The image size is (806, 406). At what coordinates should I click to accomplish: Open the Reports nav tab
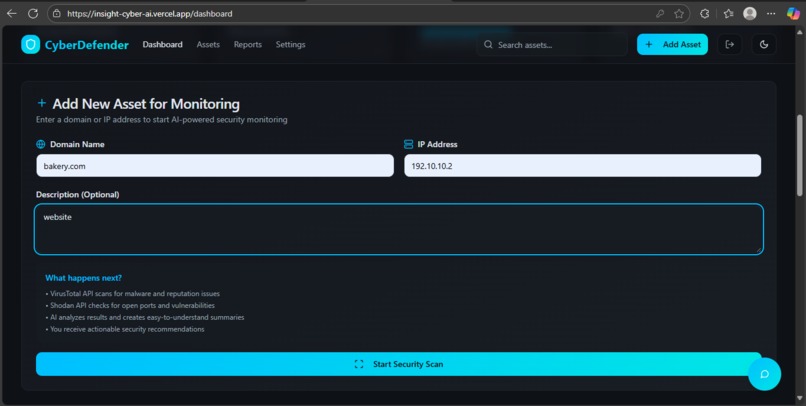click(x=248, y=45)
